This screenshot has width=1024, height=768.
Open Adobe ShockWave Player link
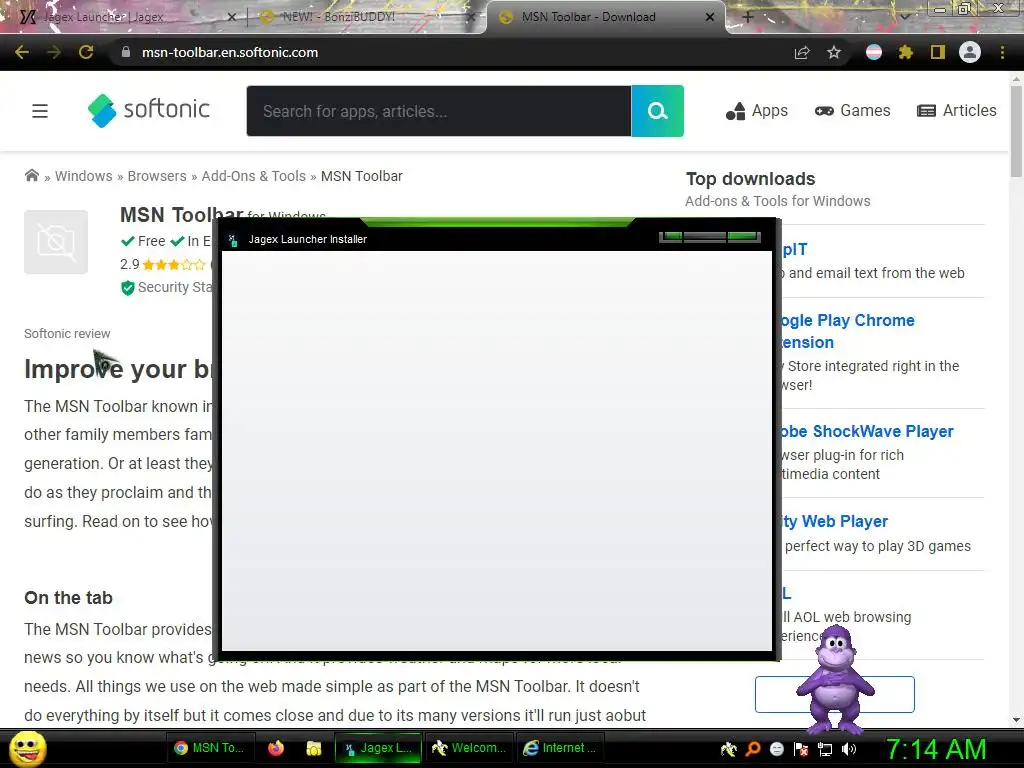(867, 431)
